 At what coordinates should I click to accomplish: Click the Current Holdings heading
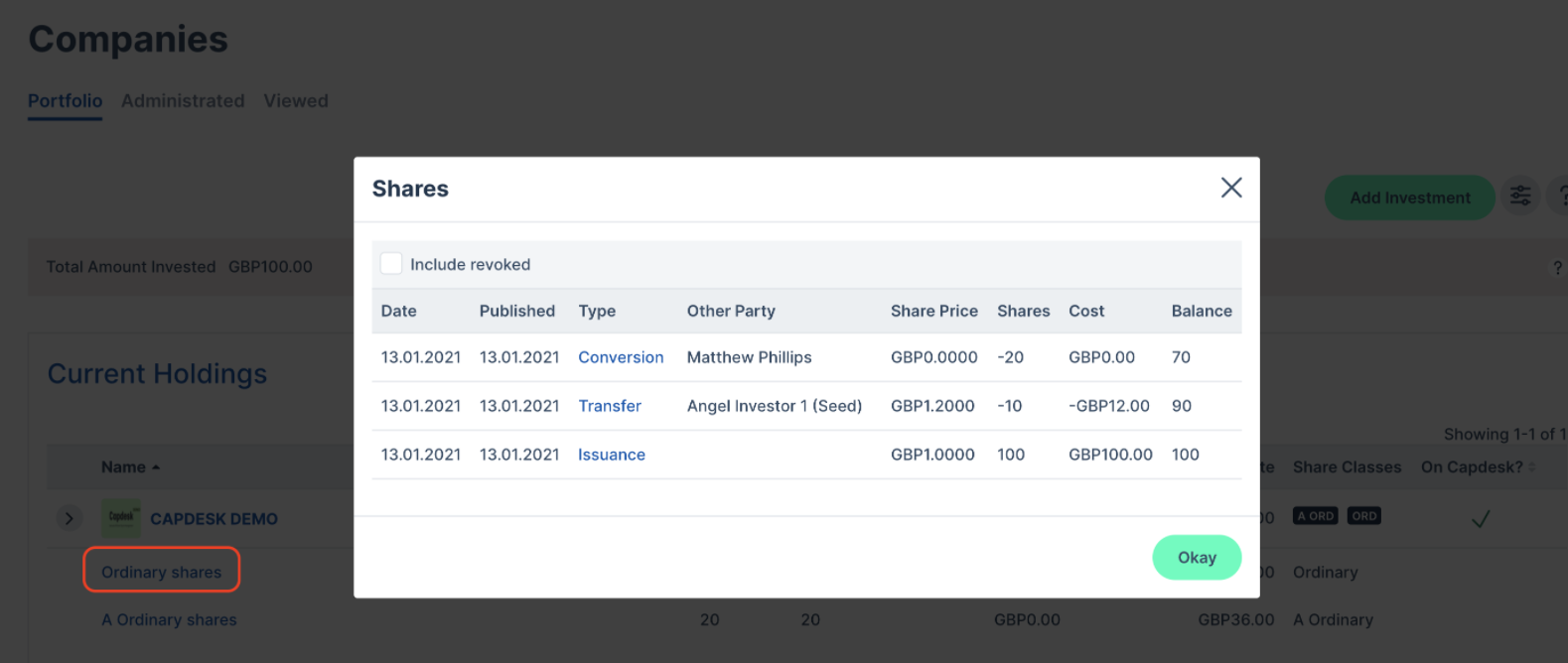pos(157,374)
